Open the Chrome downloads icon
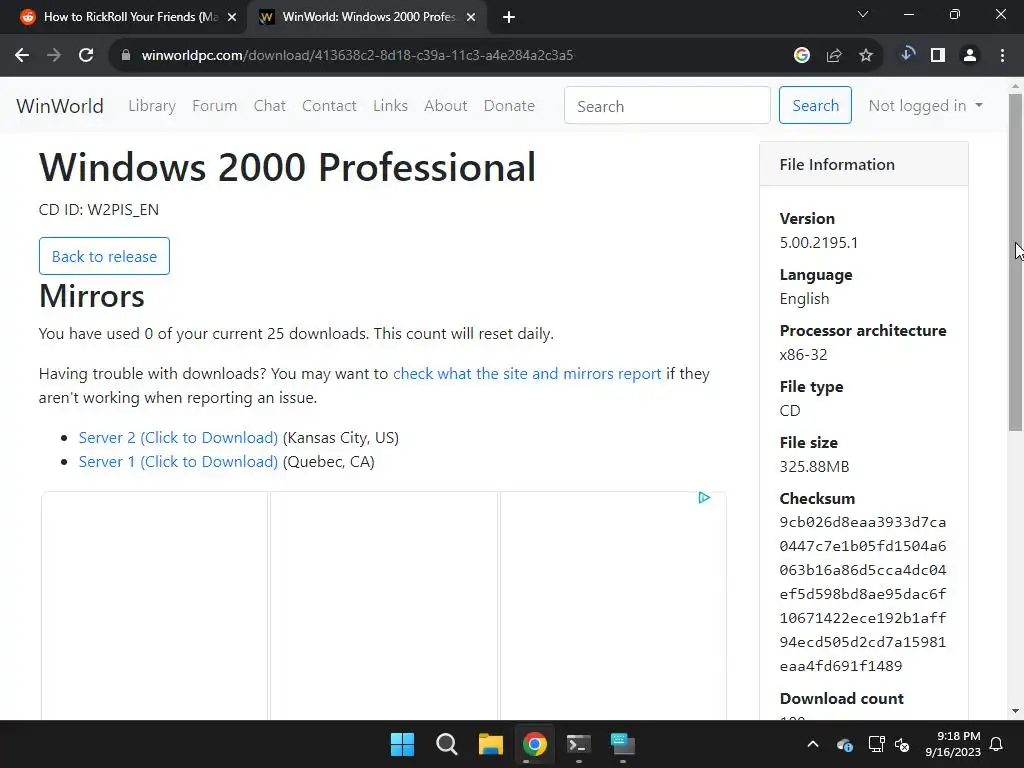 [x=907, y=55]
